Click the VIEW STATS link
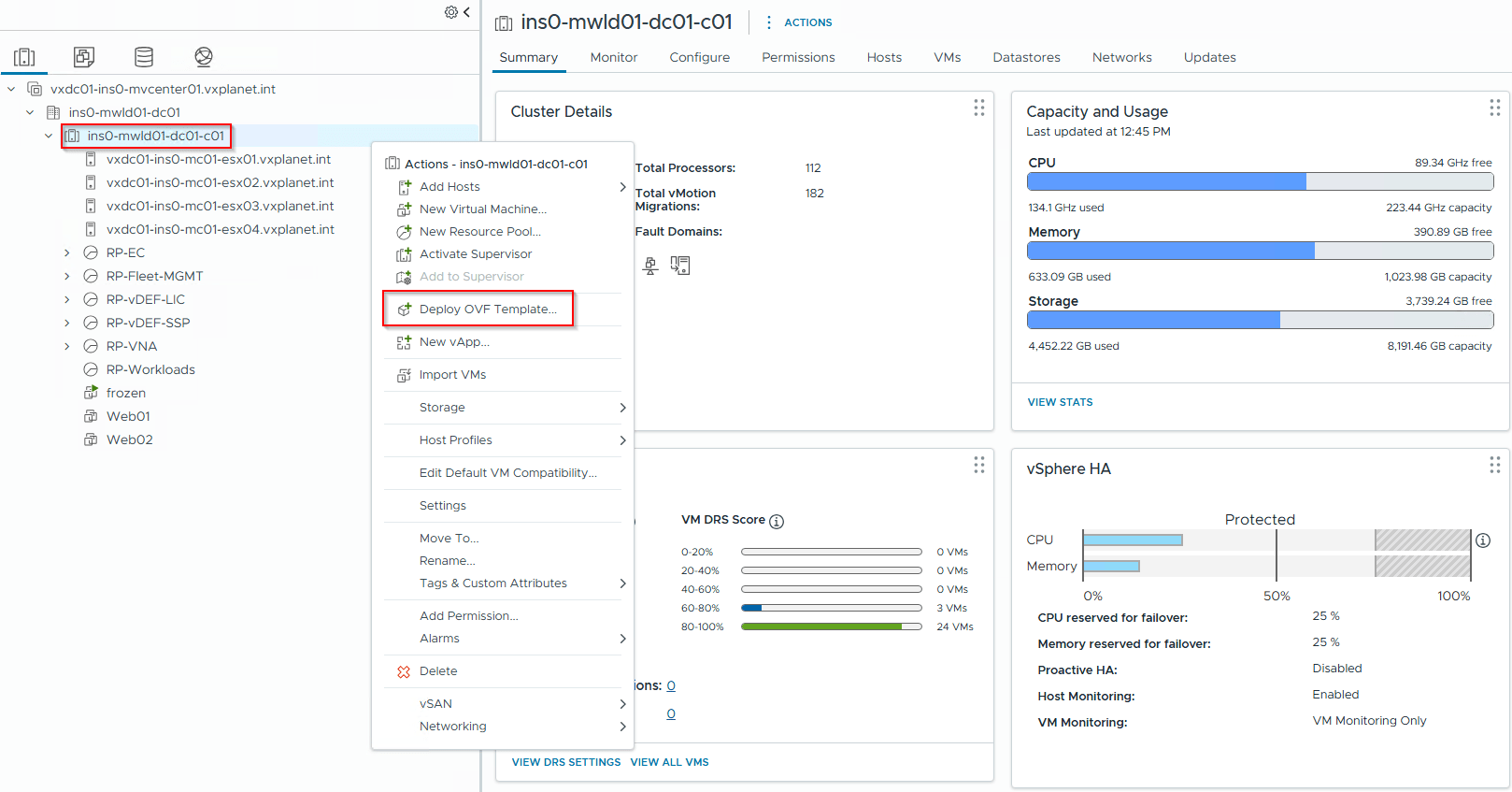Image resolution: width=1512 pixels, height=792 pixels. (x=1061, y=402)
